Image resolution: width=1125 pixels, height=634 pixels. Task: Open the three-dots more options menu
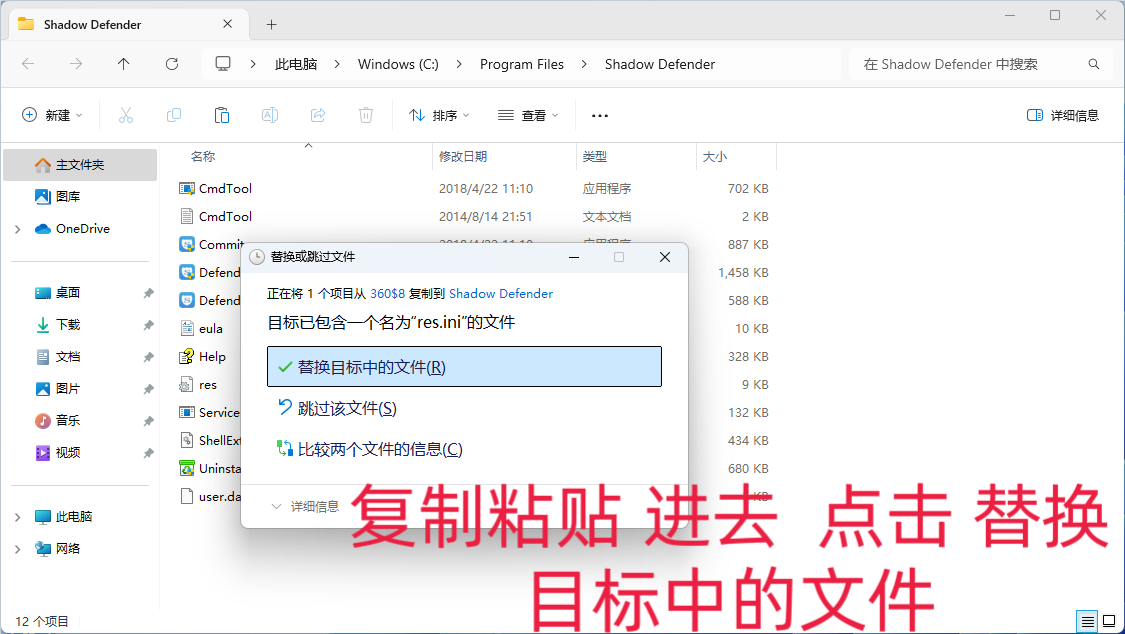pos(600,115)
